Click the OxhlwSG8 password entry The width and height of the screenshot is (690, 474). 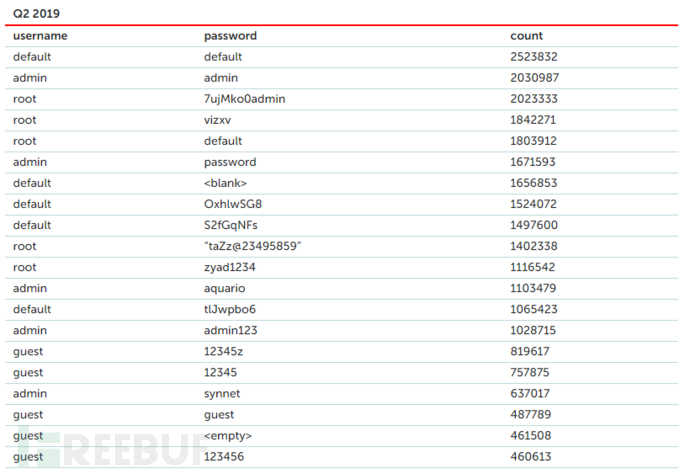(235, 204)
